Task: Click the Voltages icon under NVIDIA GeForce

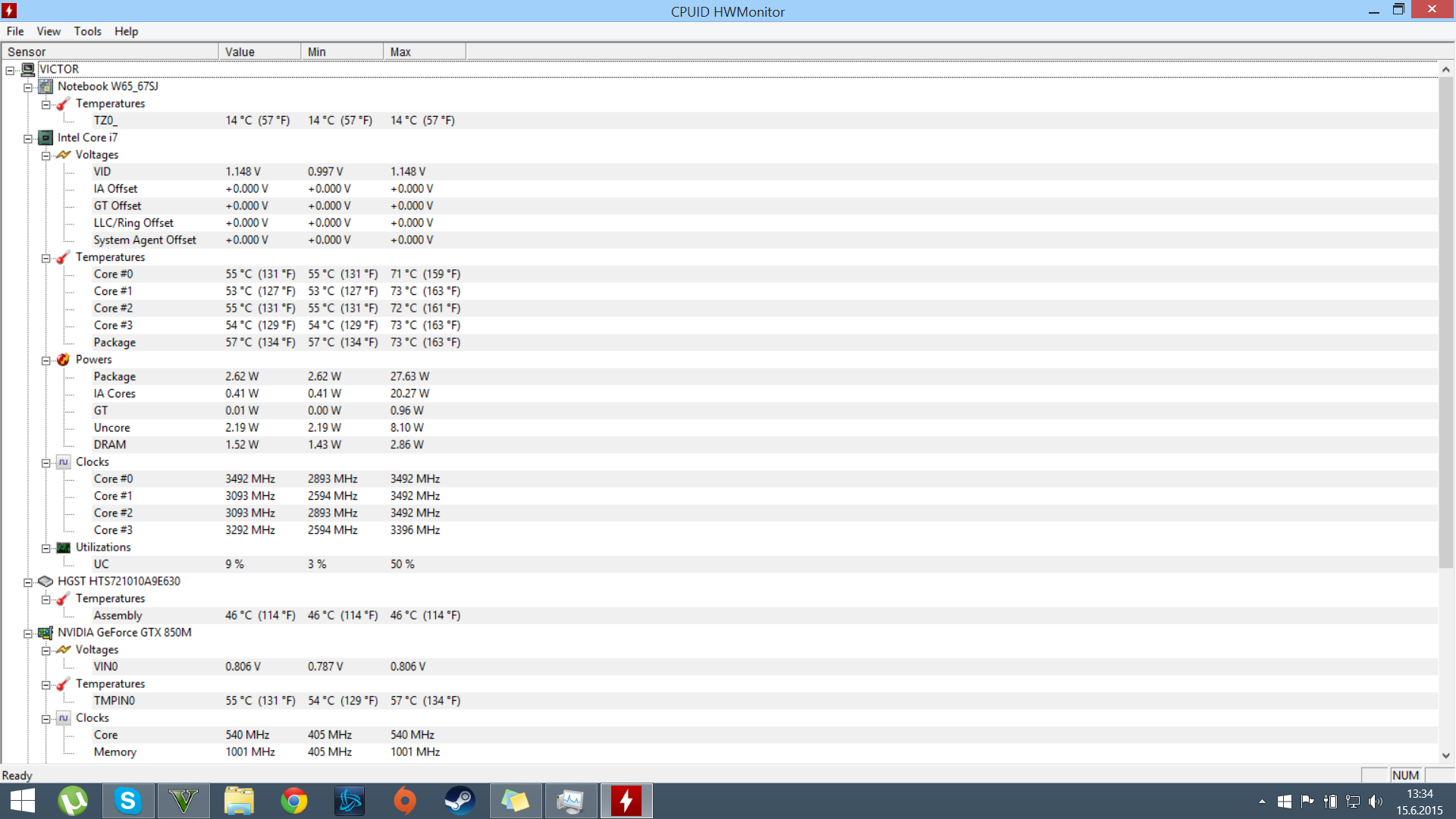Action: (64, 650)
